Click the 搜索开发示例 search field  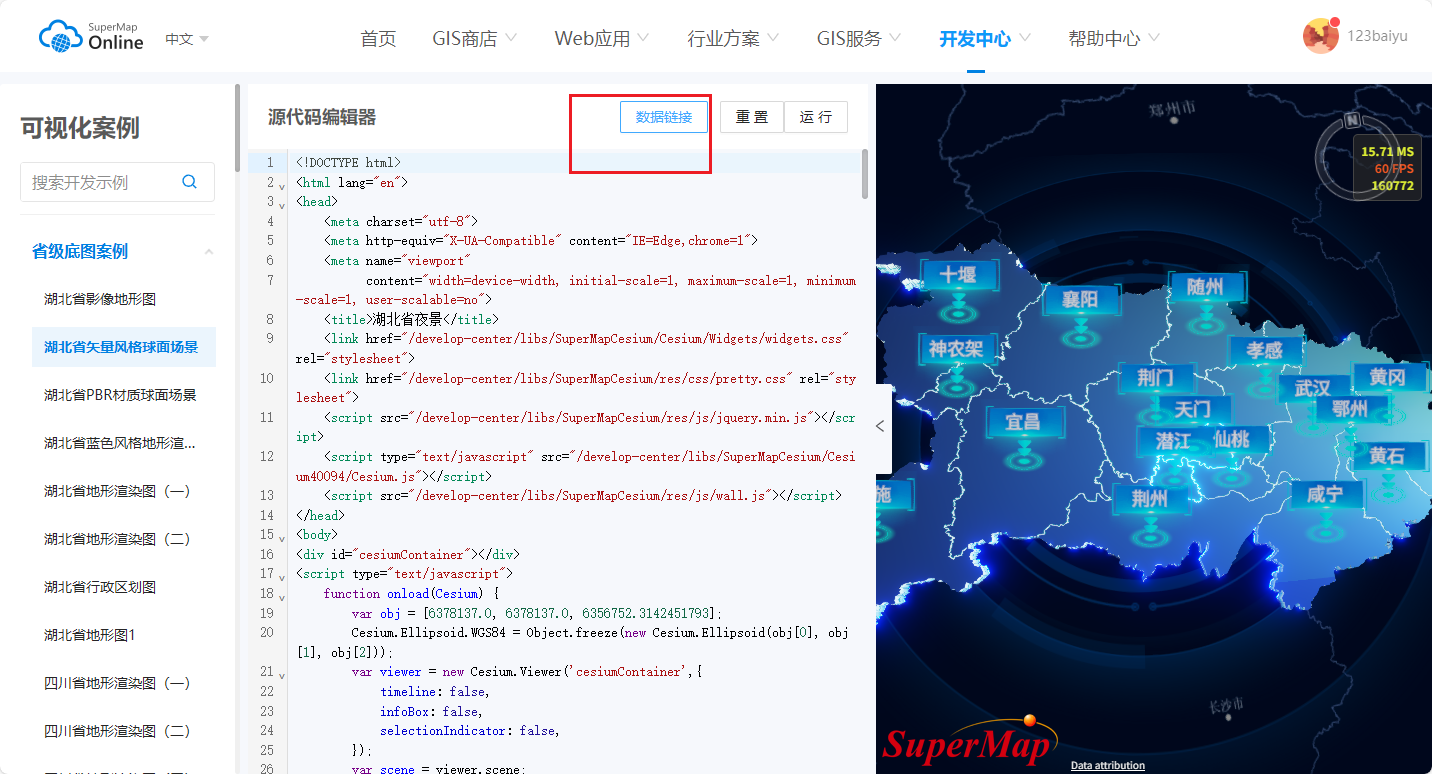(x=100, y=182)
